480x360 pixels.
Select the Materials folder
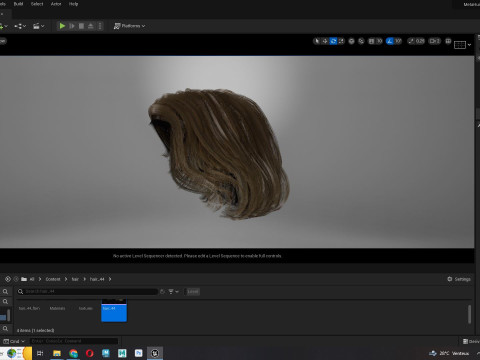(57, 308)
